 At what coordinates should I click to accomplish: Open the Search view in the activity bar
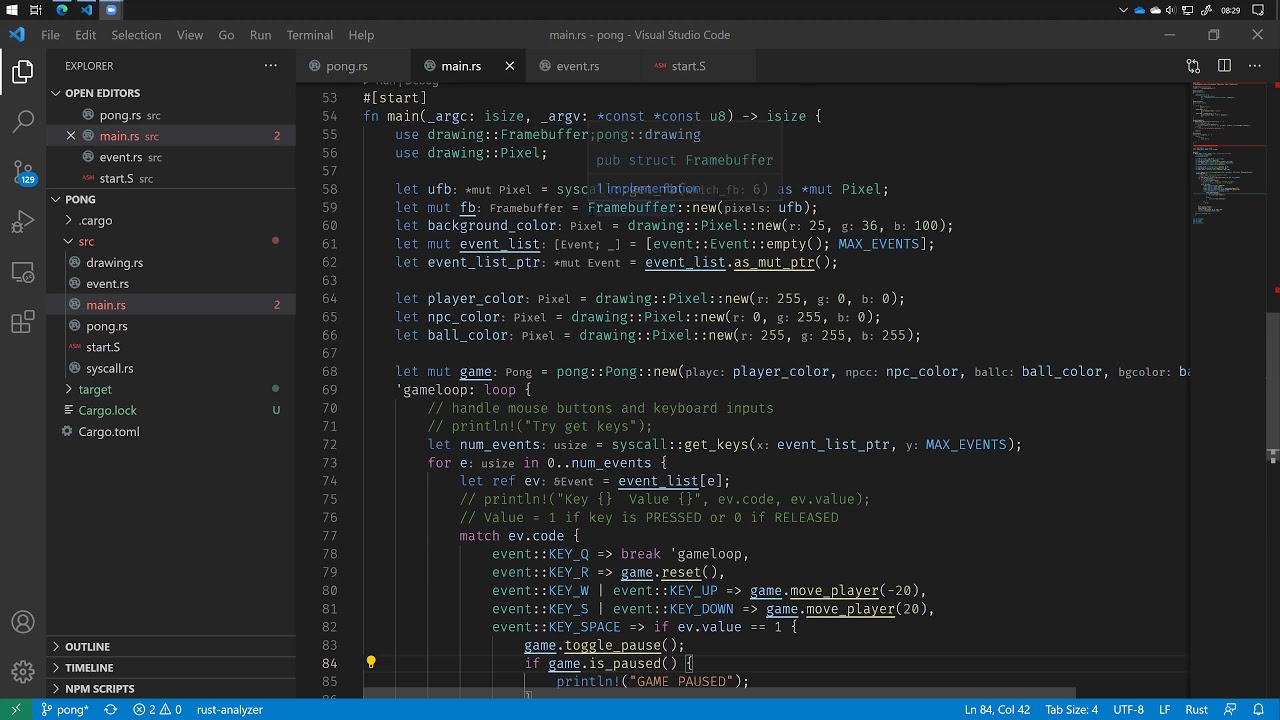[23, 122]
